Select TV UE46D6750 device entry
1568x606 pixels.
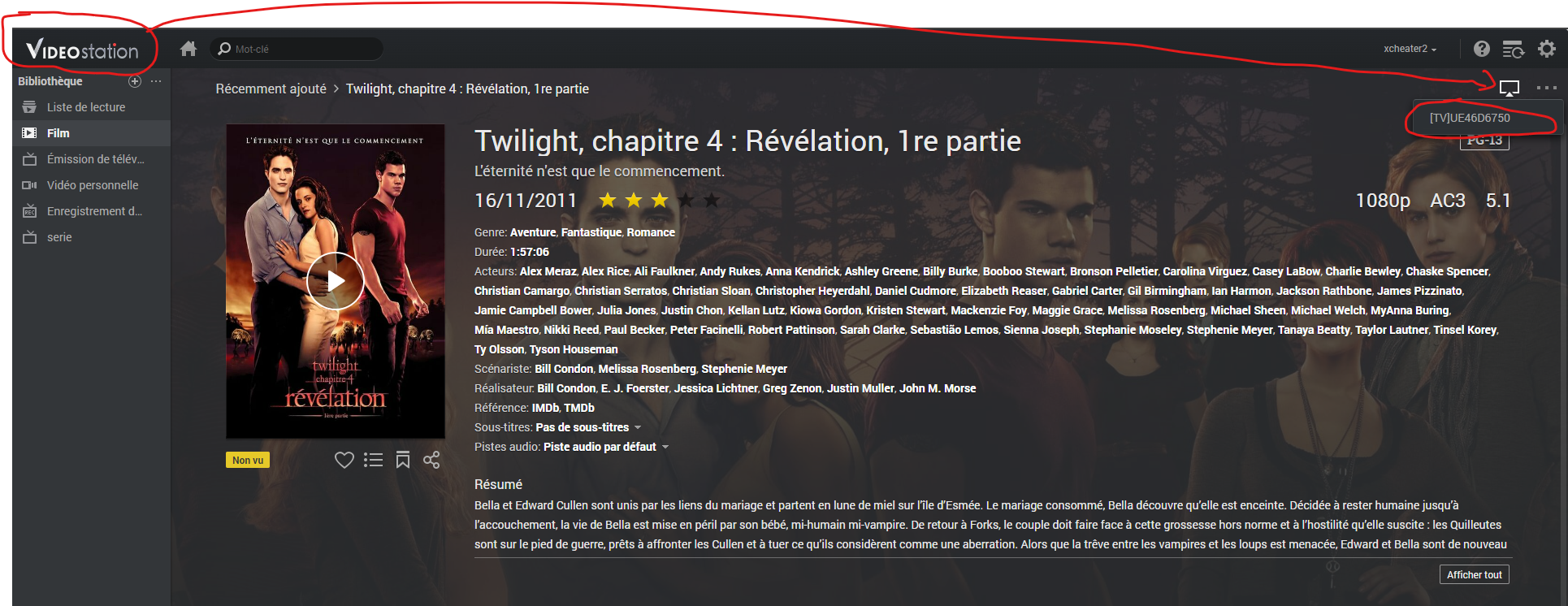pos(1470,118)
